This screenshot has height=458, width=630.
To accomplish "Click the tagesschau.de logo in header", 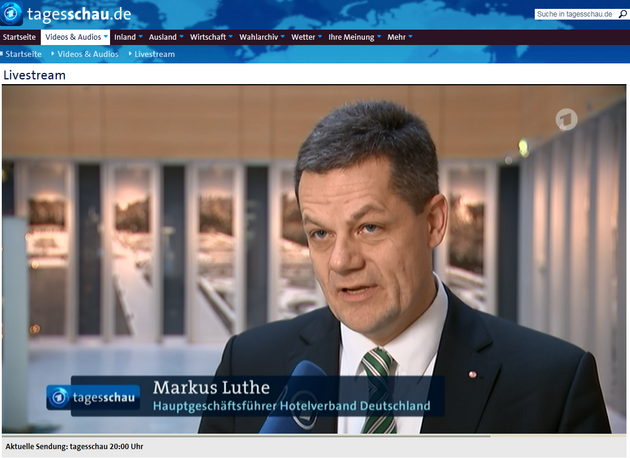I will tap(67, 13).
